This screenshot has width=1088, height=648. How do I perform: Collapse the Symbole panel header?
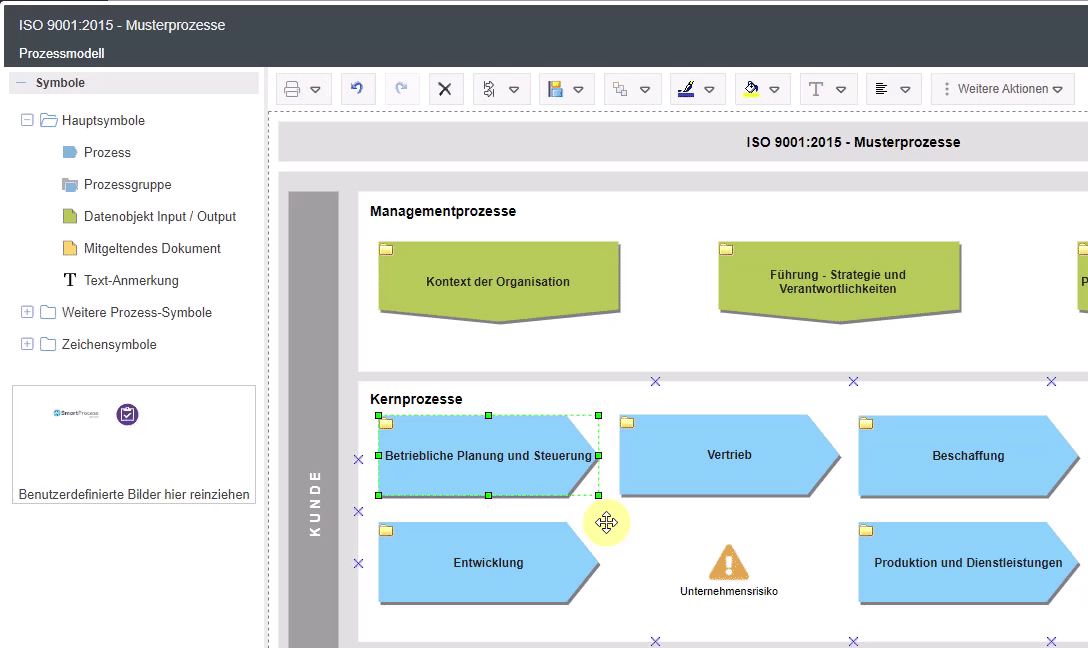pyautogui.click(x=22, y=83)
